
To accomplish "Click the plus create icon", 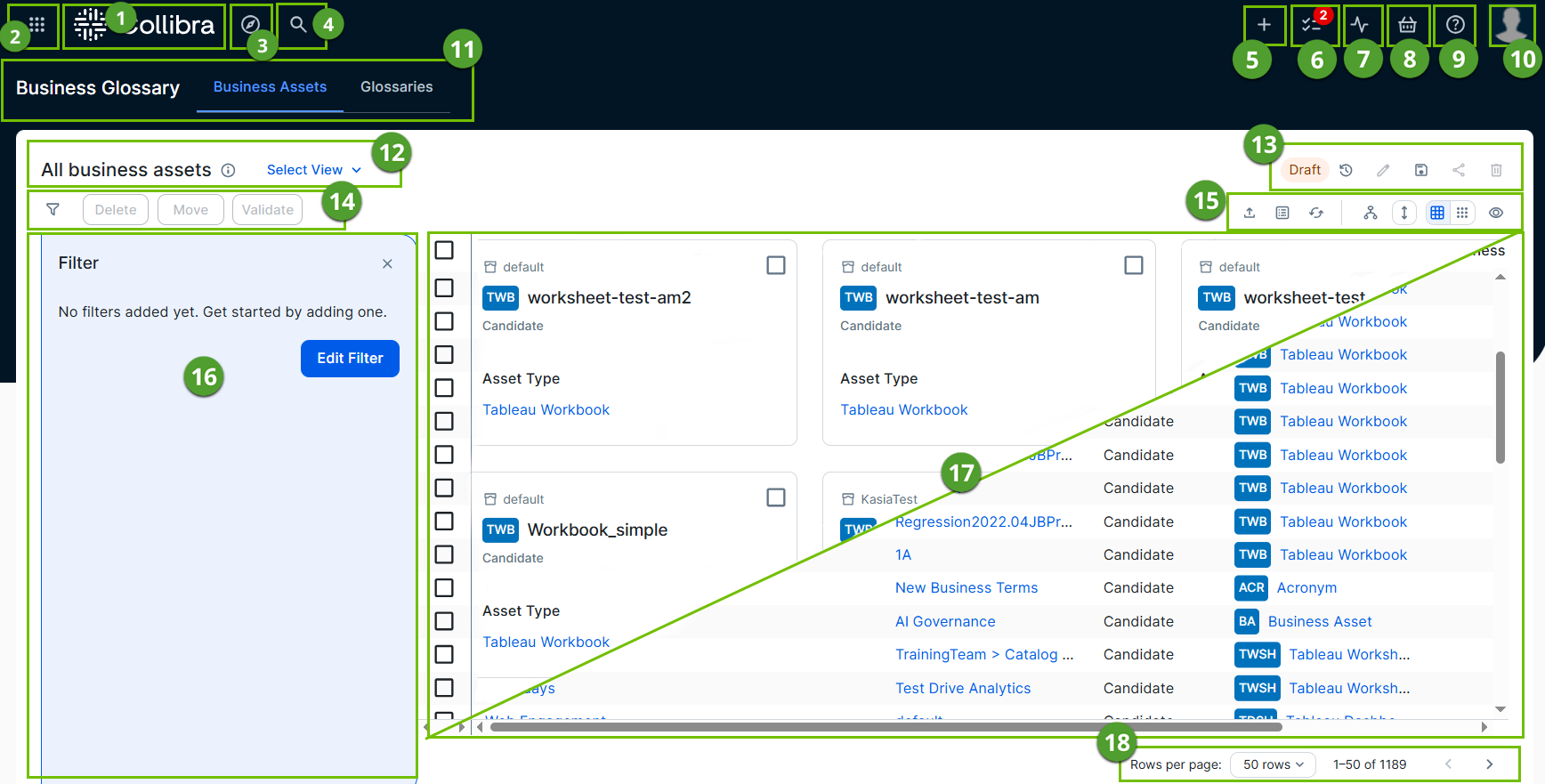I will [1264, 25].
